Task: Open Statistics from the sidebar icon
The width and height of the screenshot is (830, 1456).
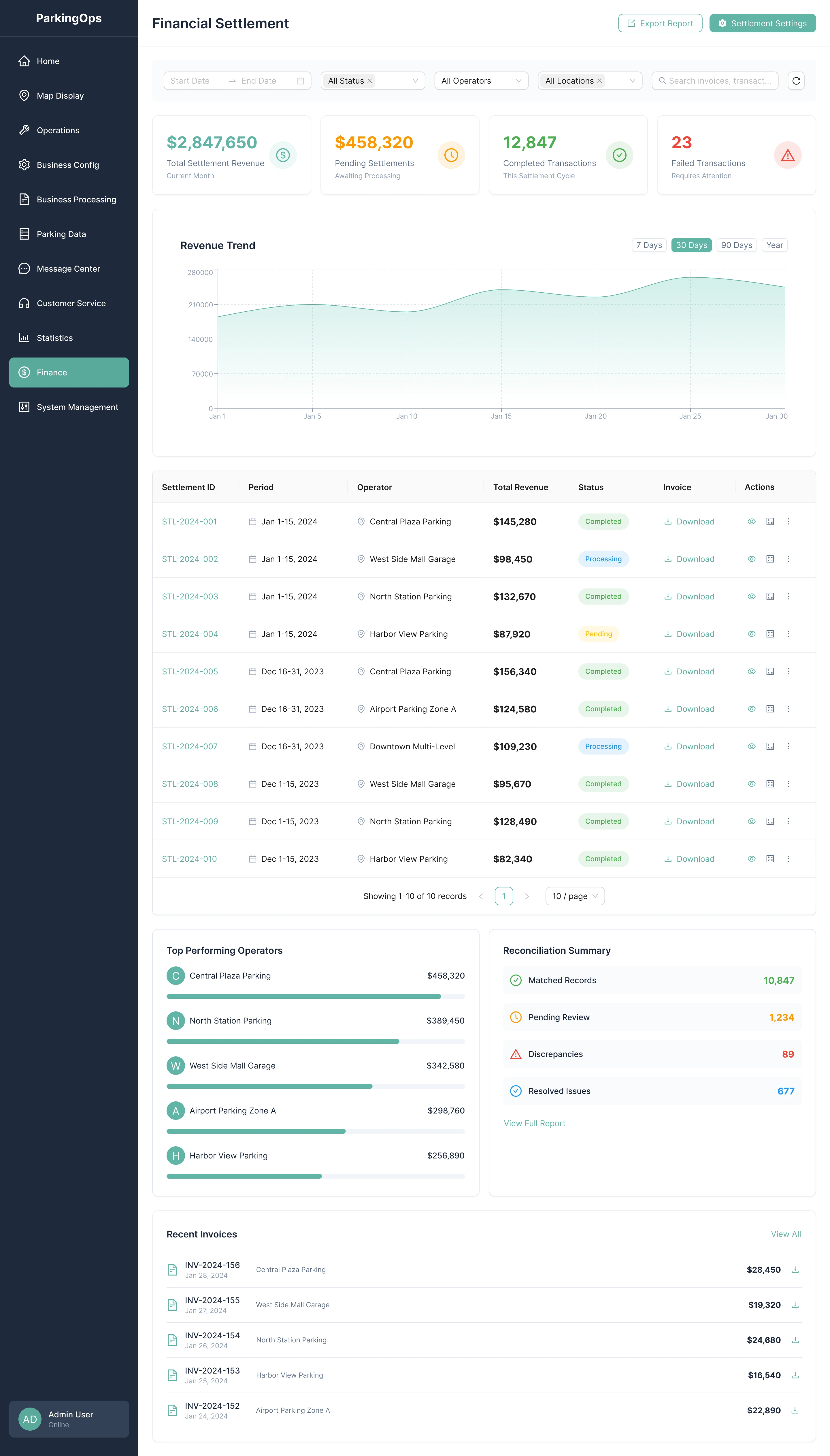Action: pos(24,338)
